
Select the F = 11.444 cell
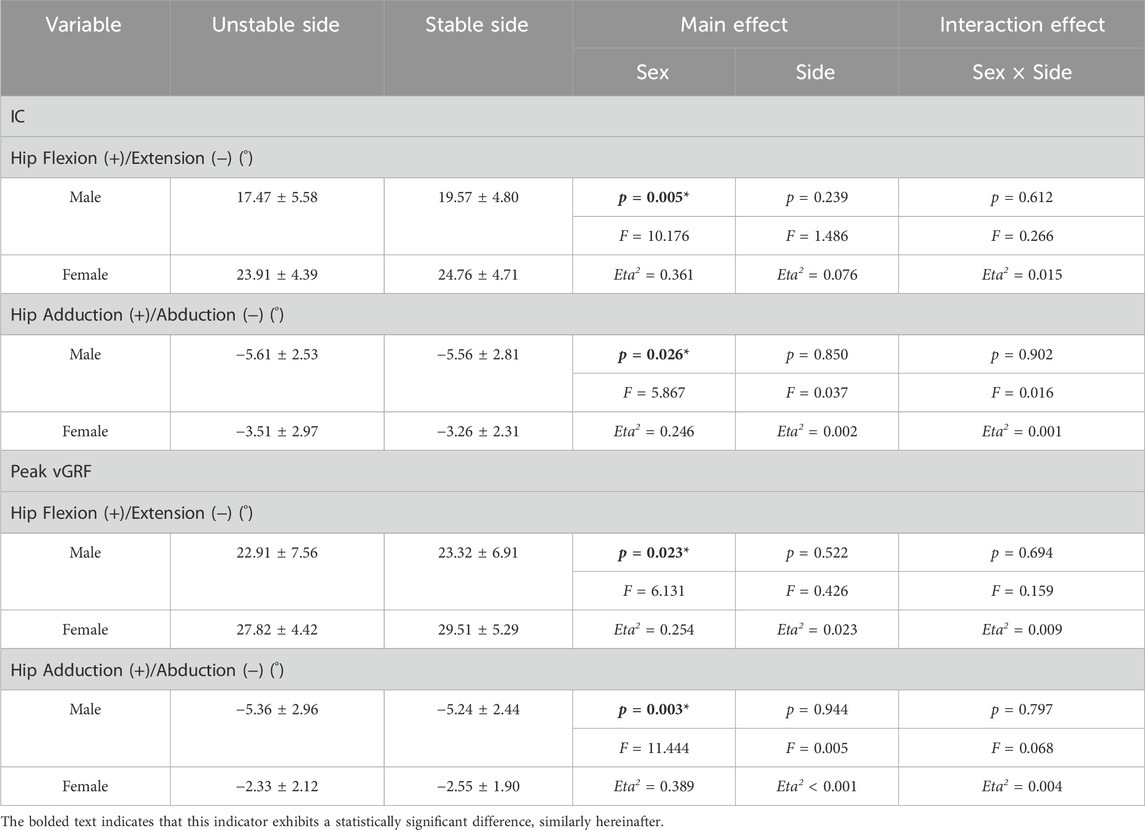[x=654, y=748]
